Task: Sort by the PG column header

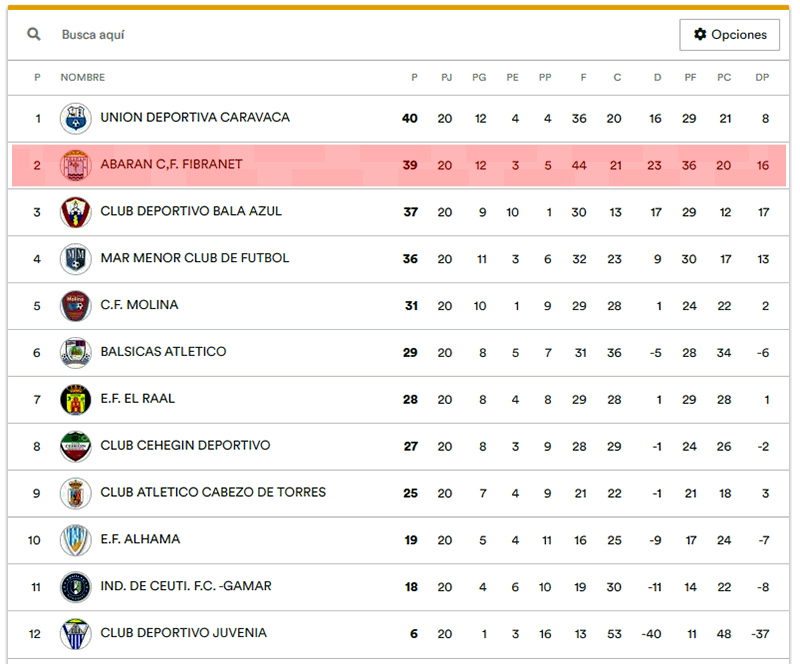Action: point(479,77)
